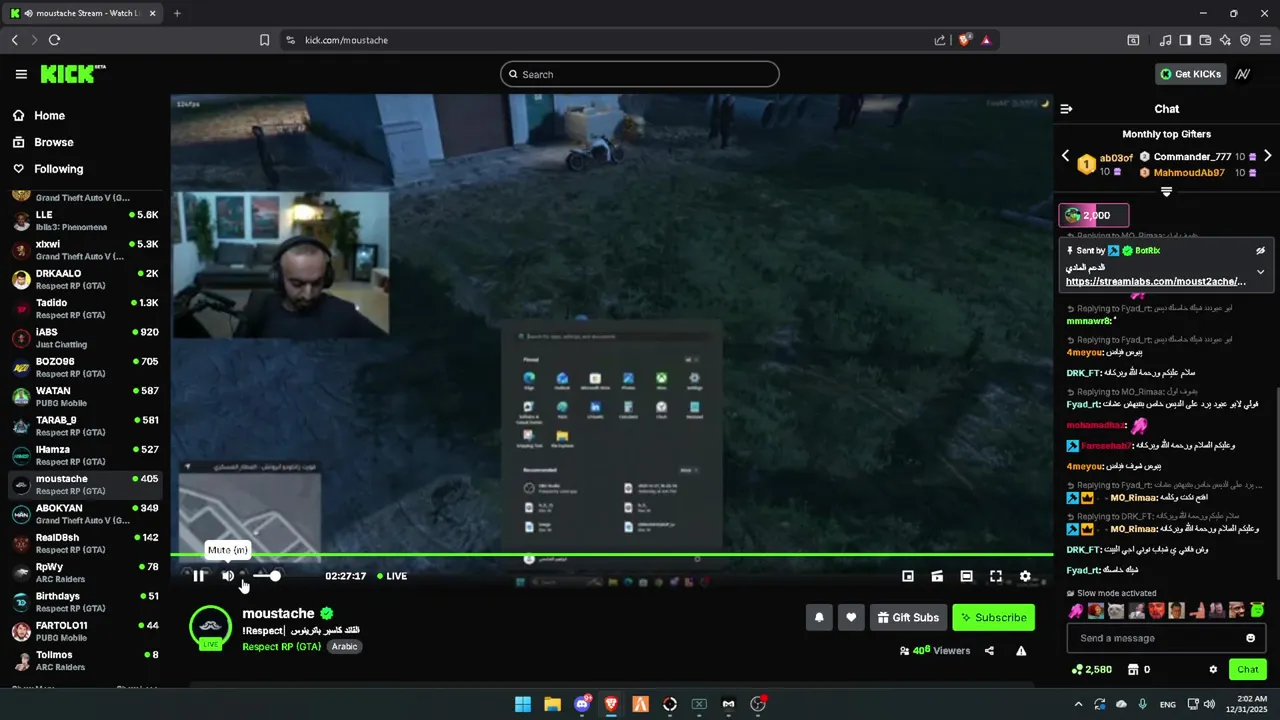Hide the pinned BotRix message
This screenshot has width=1280, height=720.
tap(1260, 250)
